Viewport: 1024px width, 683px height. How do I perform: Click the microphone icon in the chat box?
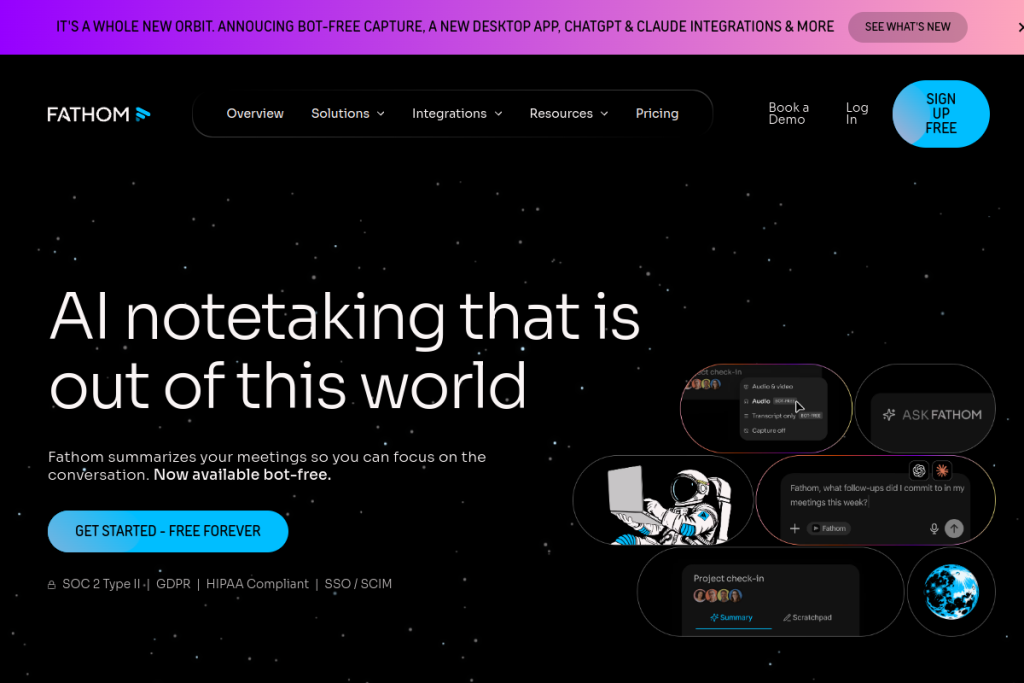[x=934, y=528]
